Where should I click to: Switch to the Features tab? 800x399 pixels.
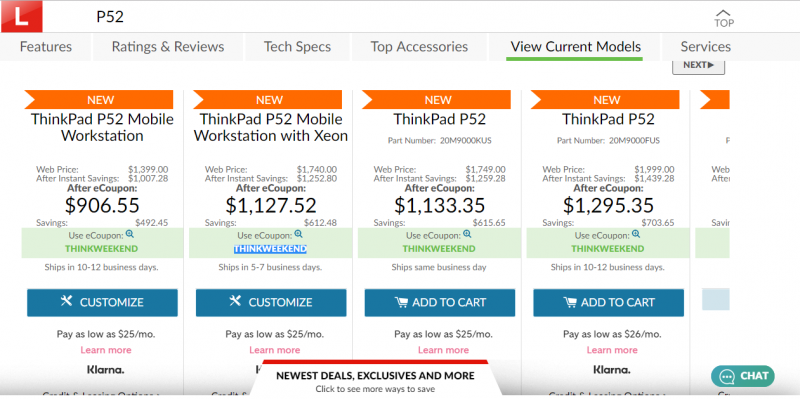(x=46, y=47)
